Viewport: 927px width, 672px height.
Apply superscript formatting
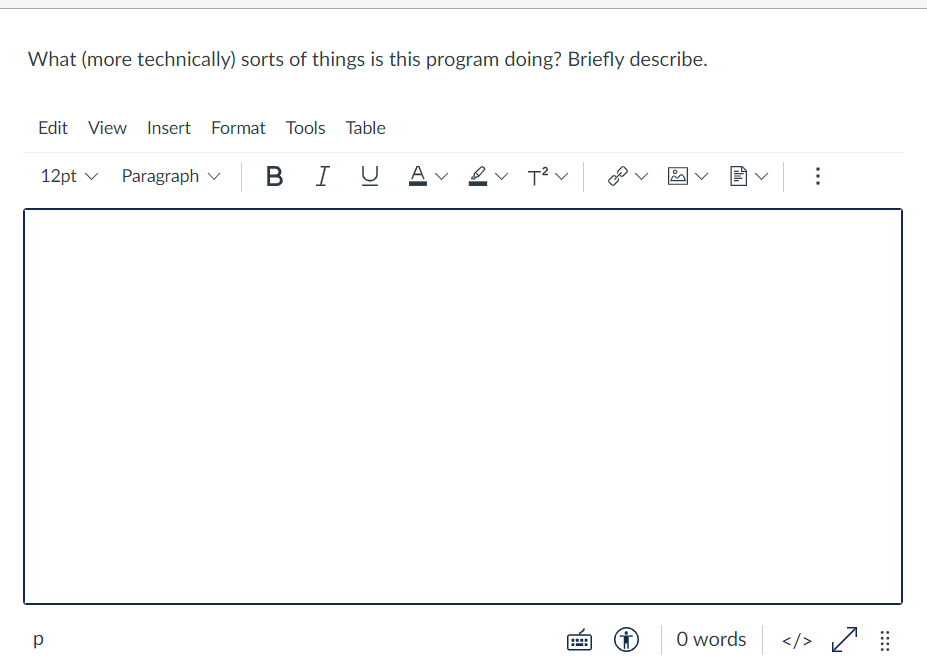(540, 176)
